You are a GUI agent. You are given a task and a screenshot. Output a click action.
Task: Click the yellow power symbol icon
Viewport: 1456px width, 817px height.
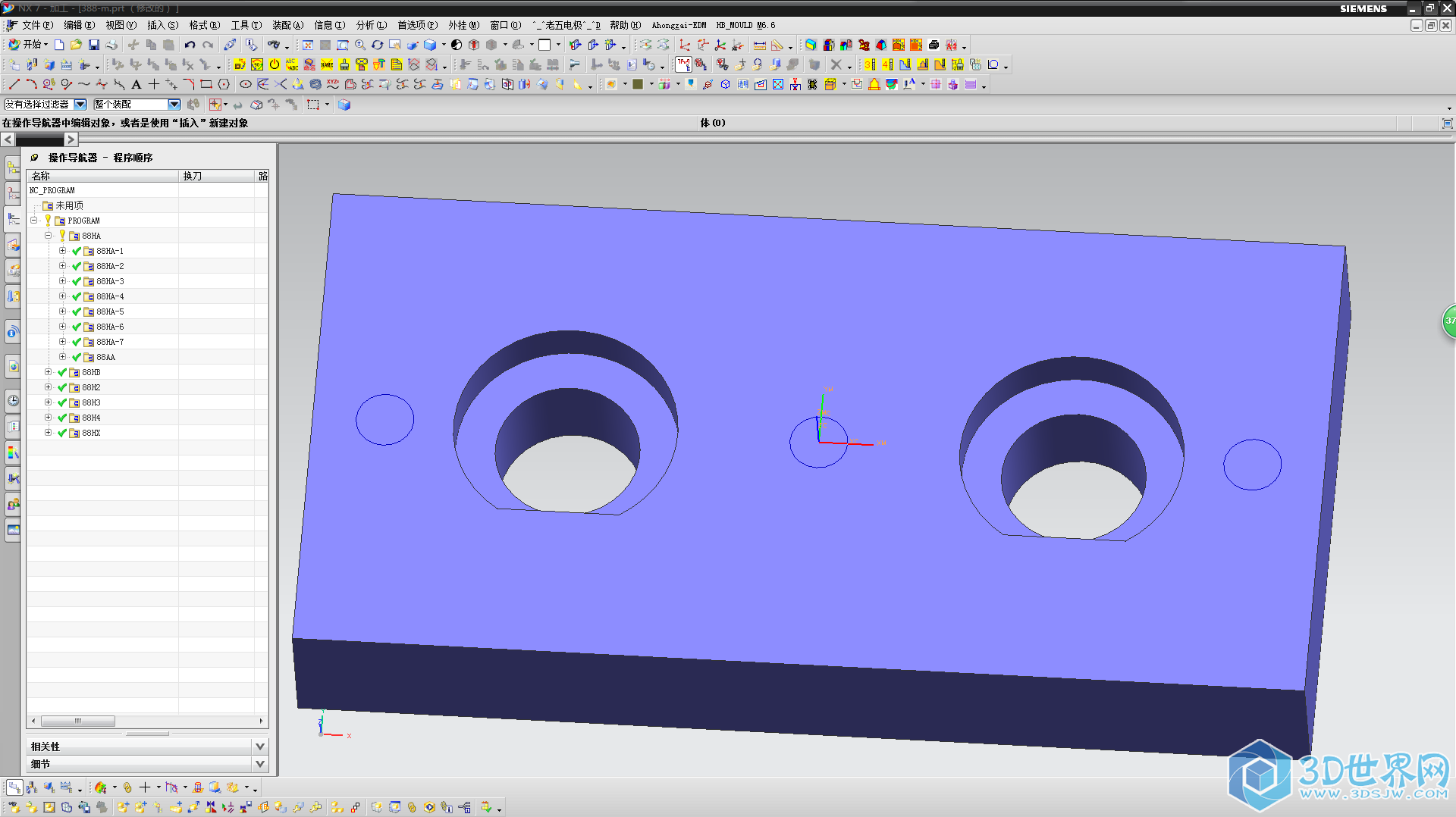(275, 64)
